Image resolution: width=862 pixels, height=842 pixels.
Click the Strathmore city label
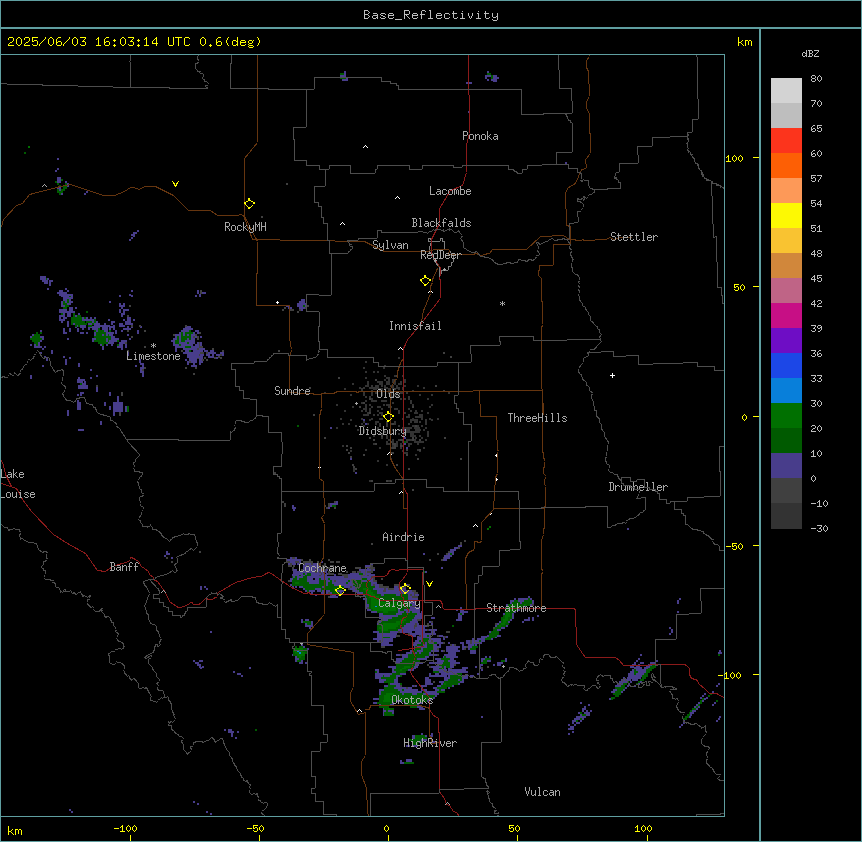coord(516,608)
